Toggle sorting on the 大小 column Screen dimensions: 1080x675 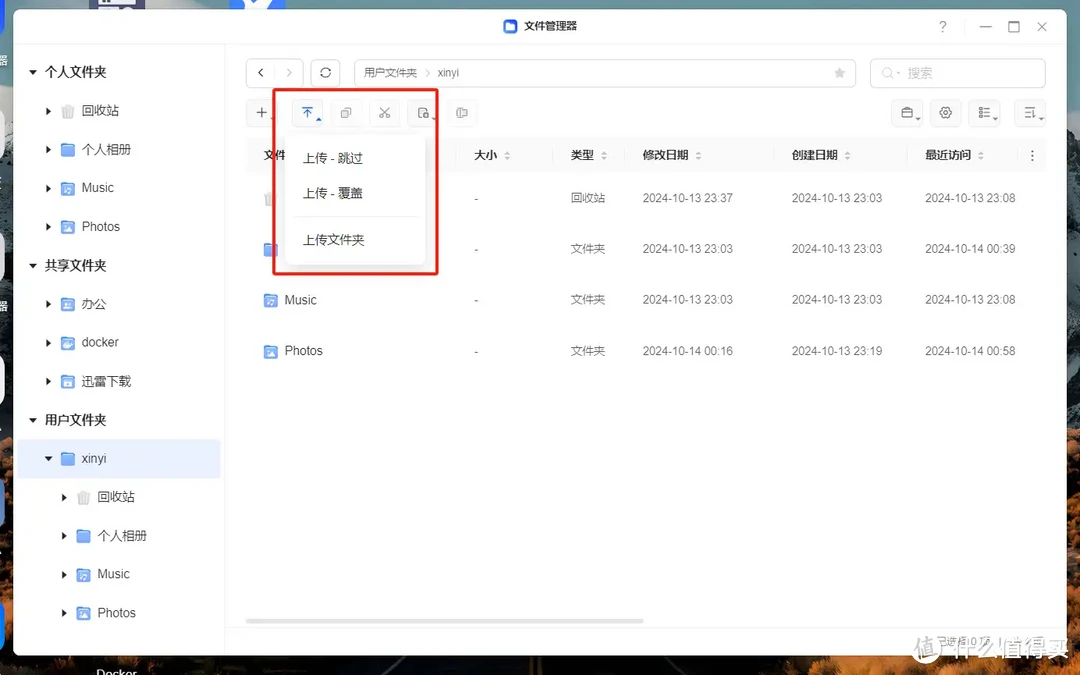point(489,155)
